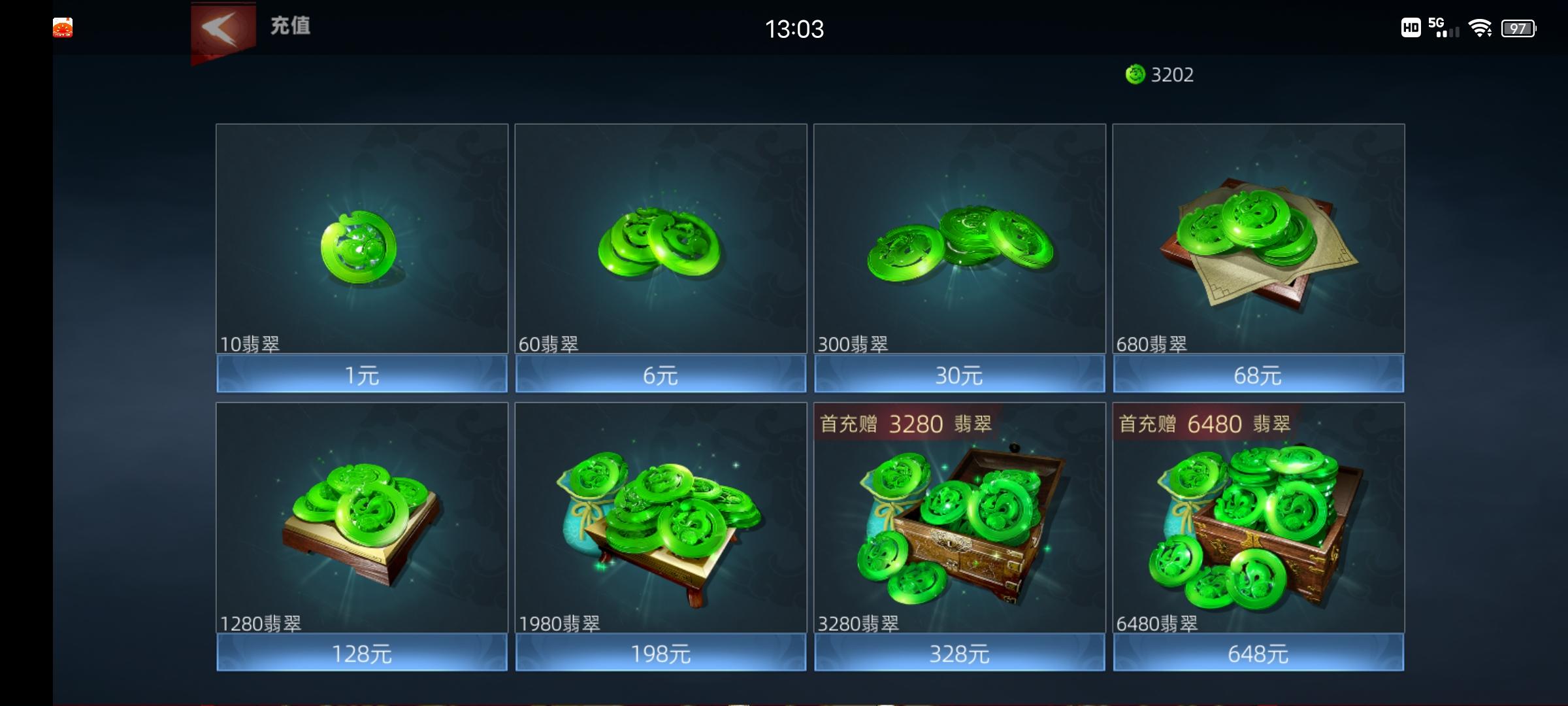Purchase the 30元 pack

960,375
